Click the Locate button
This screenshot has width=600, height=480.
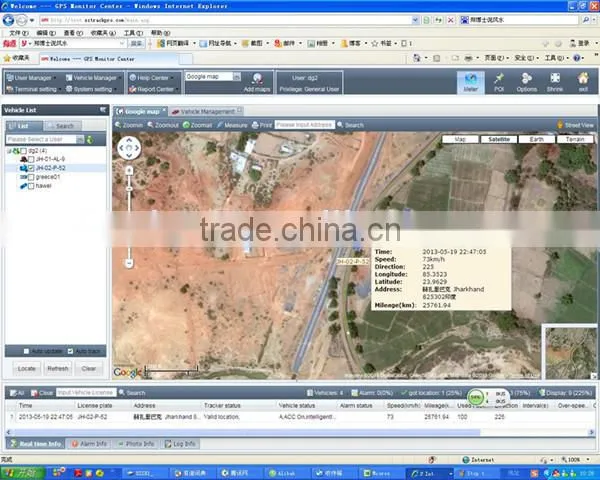26,368
